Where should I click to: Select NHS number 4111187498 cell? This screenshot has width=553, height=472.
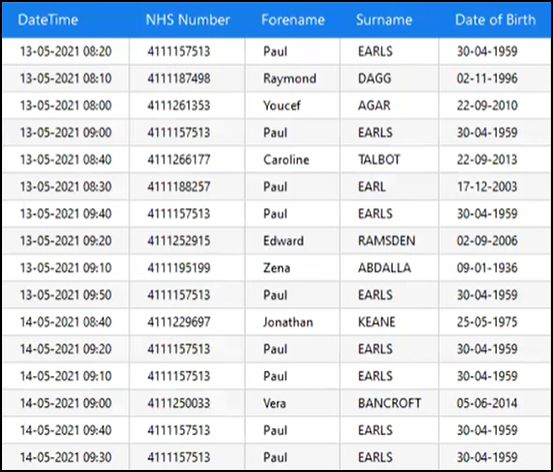(x=187, y=78)
